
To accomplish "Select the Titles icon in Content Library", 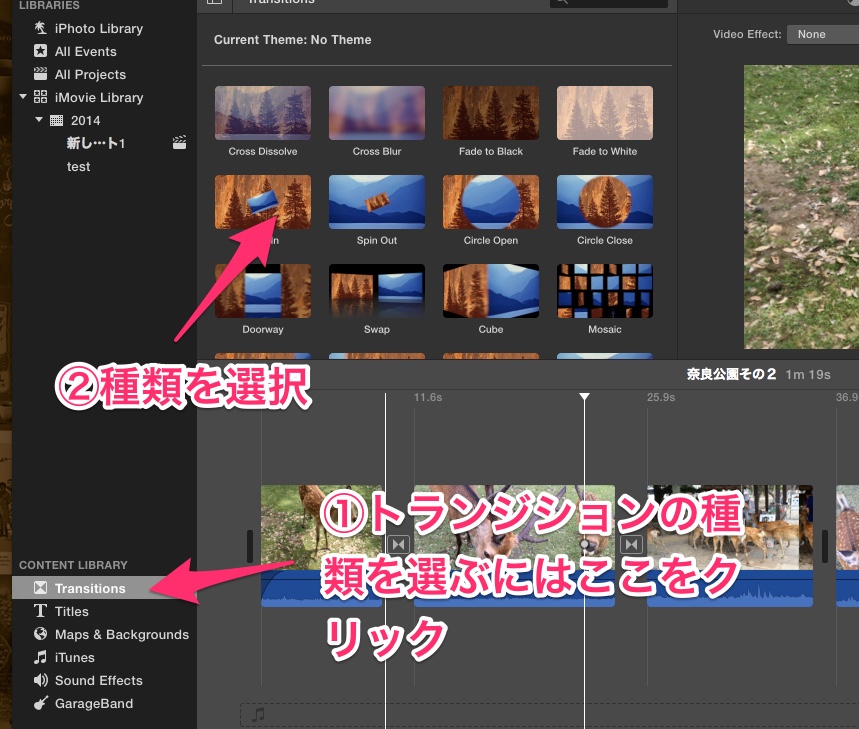I will pos(40,611).
